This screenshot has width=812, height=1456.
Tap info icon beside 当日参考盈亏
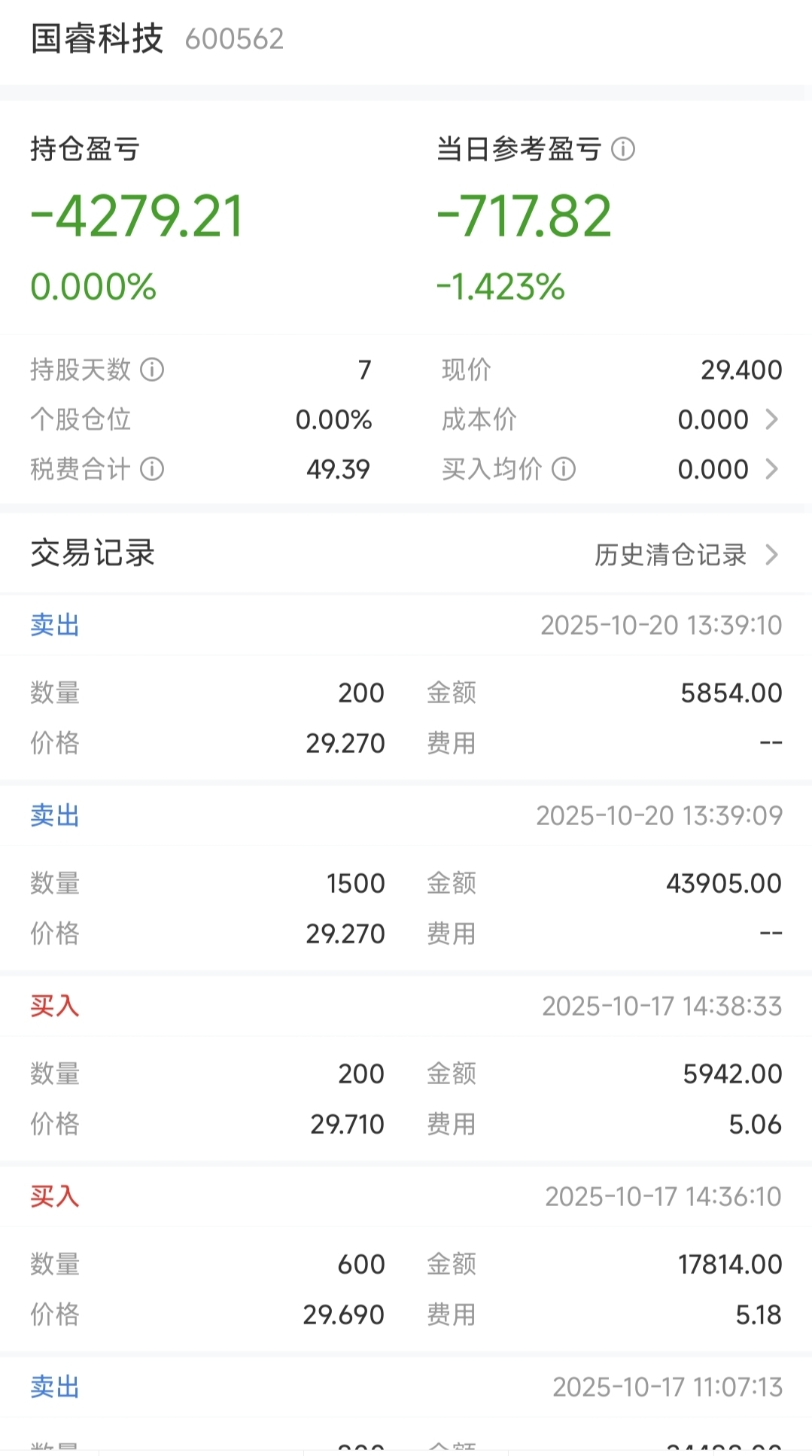(x=623, y=149)
